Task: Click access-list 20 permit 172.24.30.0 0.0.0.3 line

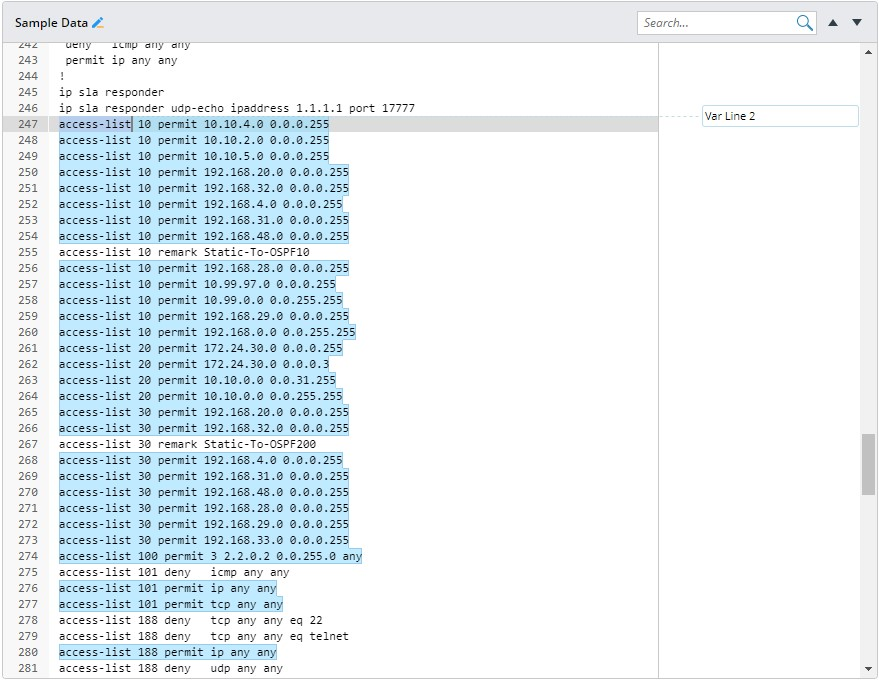Action: (193, 364)
